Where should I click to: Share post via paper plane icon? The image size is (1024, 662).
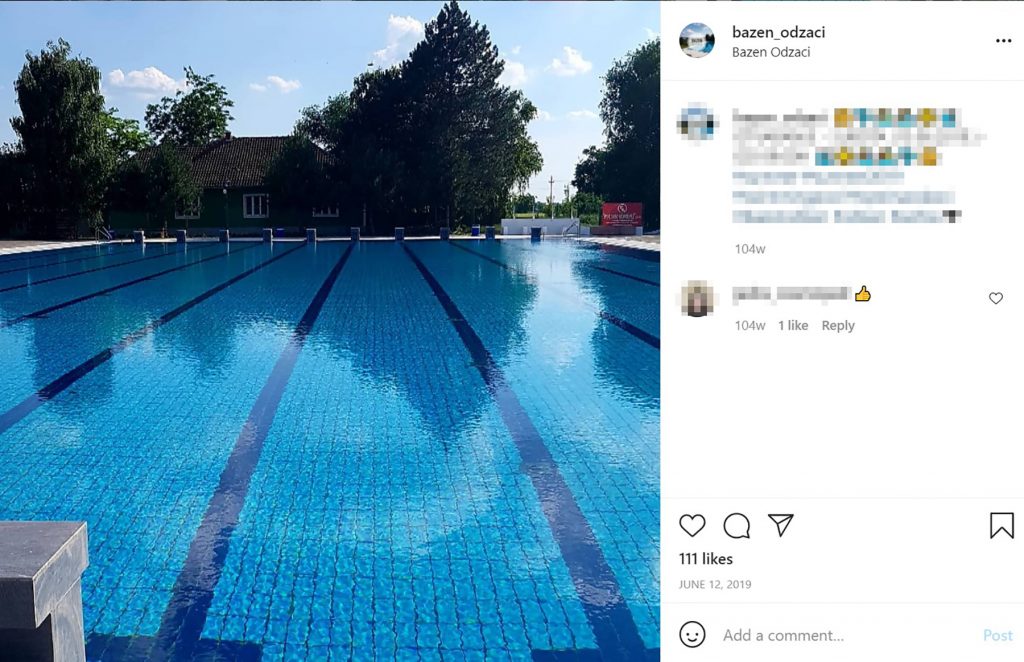[780, 525]
